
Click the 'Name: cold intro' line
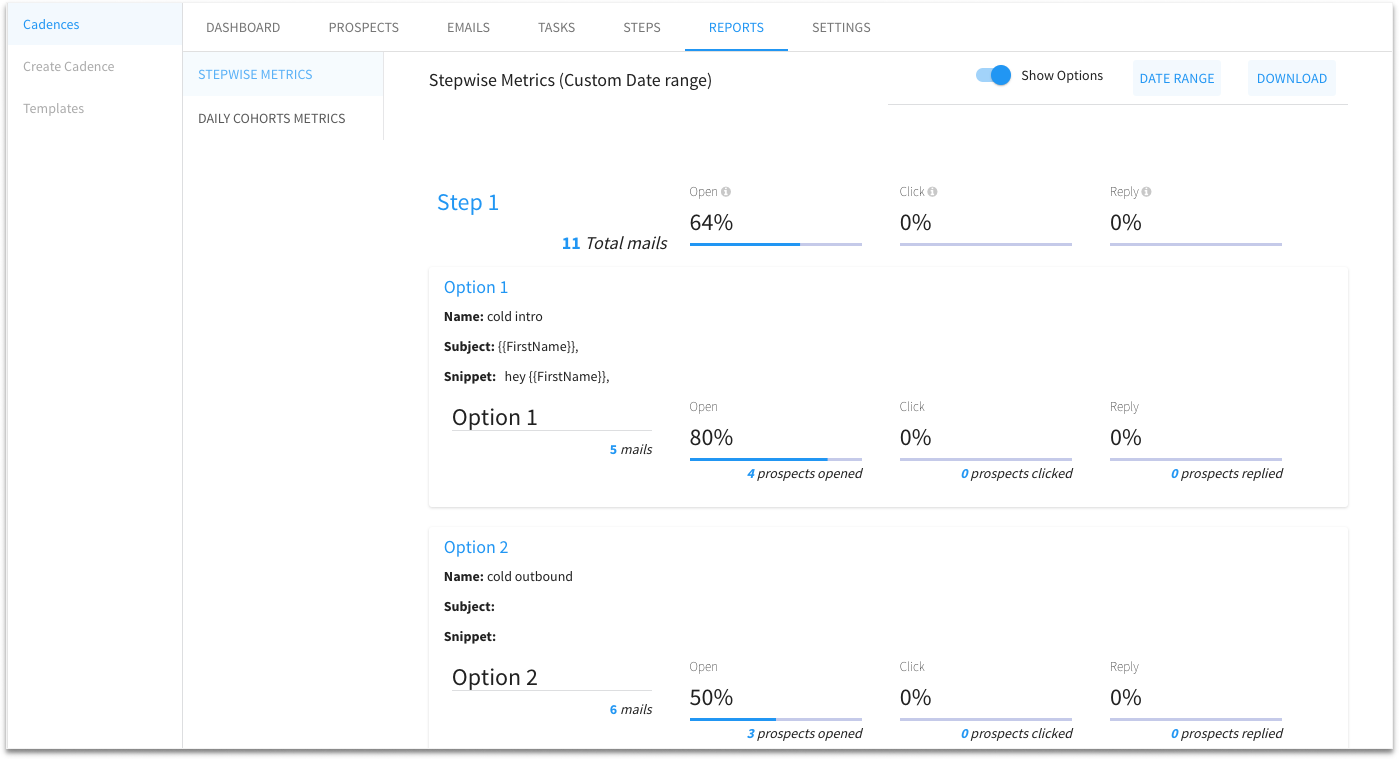click(493, 317)
